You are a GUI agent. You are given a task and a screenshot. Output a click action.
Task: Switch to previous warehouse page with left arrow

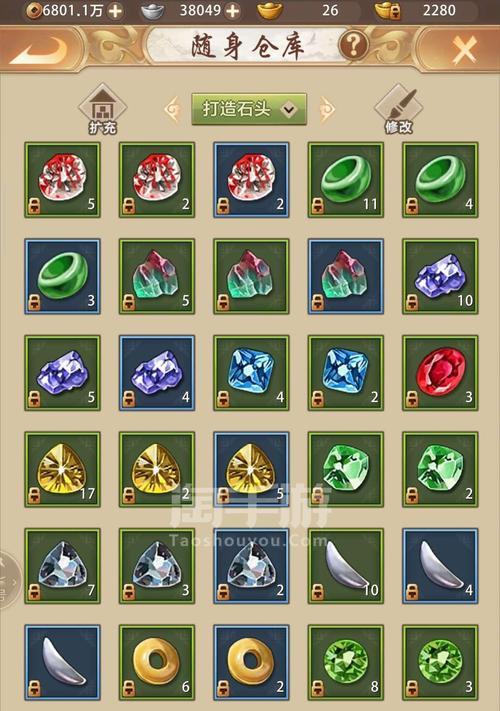[173, 109]
